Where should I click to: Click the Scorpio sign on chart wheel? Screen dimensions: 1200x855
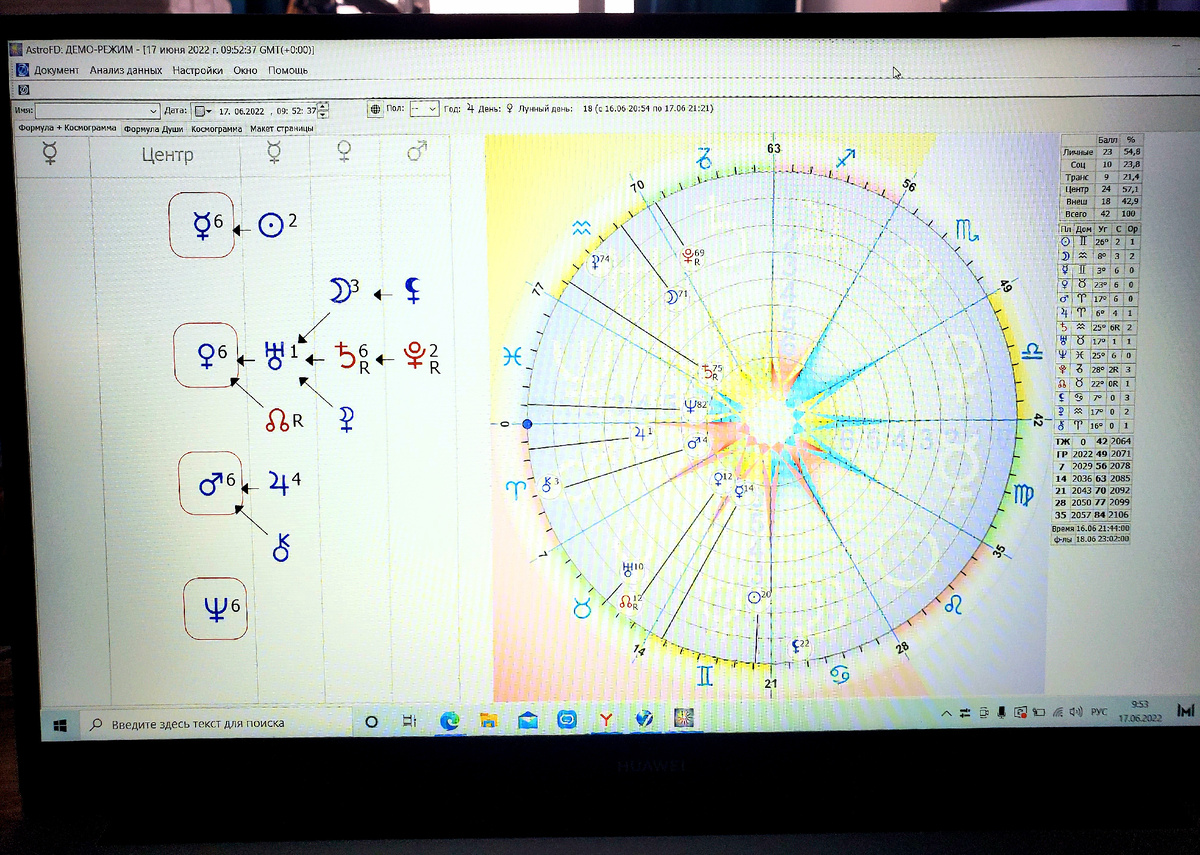click(967, 231)
